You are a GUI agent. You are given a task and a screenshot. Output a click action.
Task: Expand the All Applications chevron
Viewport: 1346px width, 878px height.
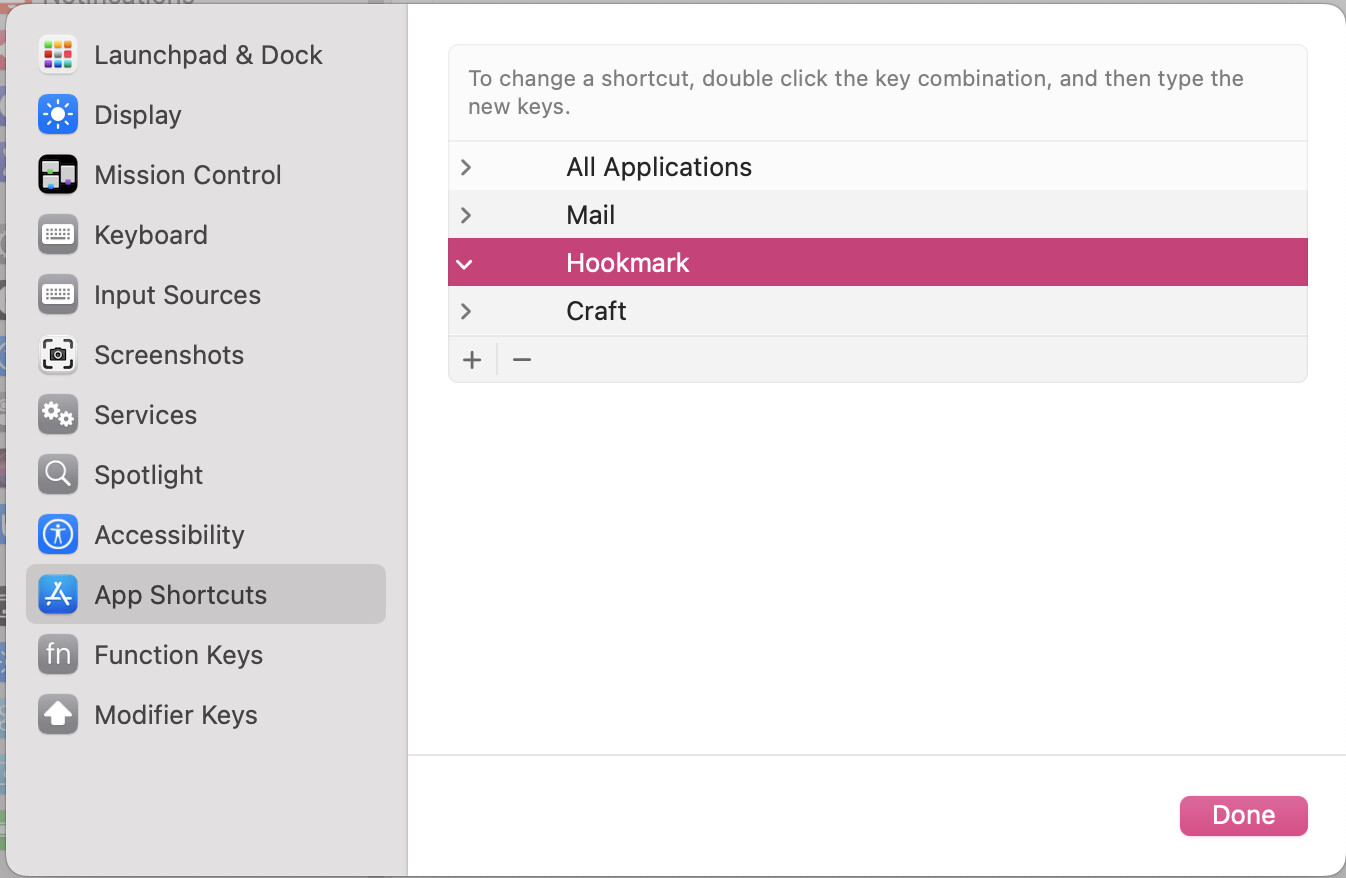tap(466, 167)
